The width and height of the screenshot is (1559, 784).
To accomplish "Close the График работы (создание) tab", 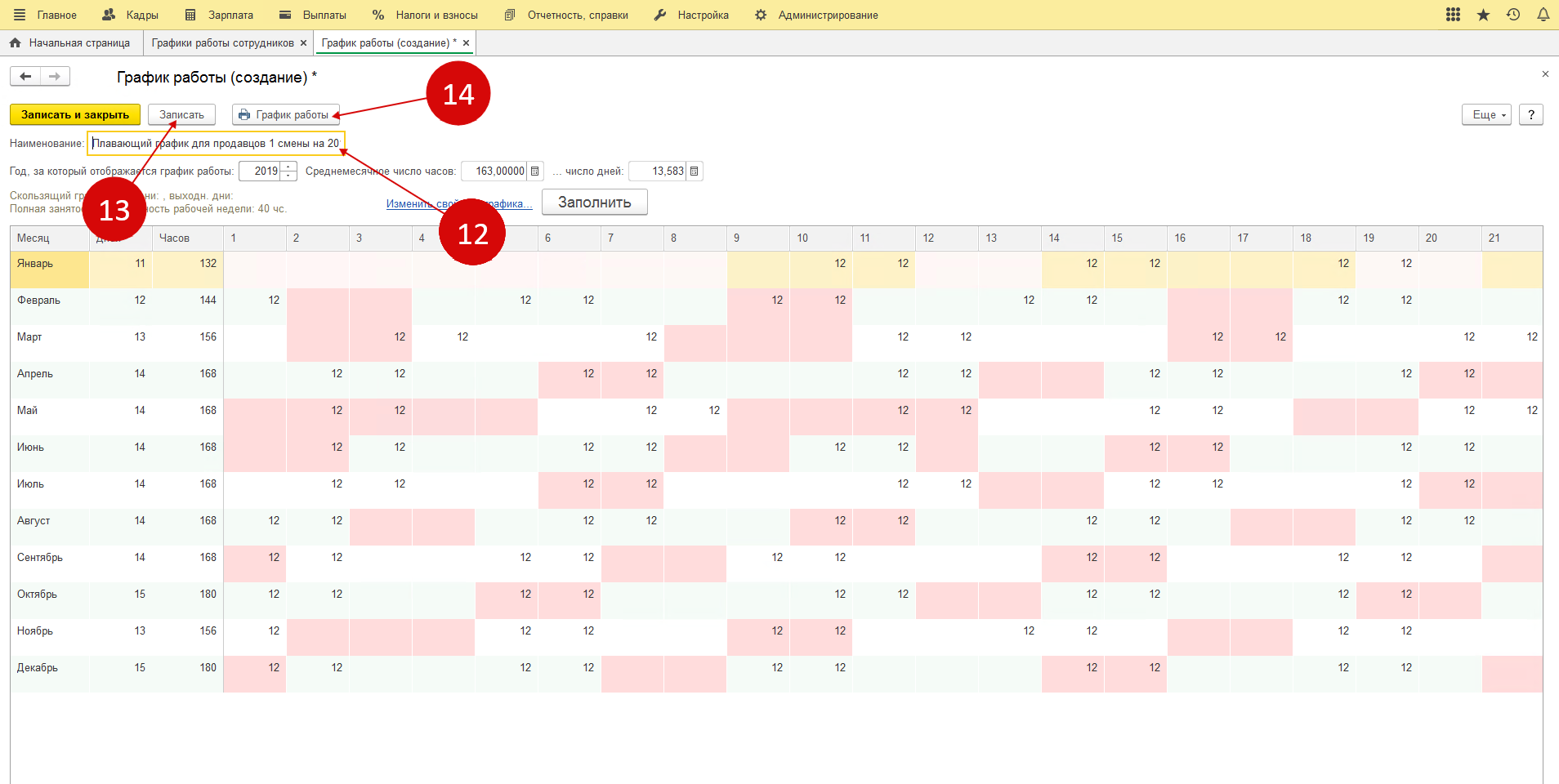I will click(x=466, y=43).
